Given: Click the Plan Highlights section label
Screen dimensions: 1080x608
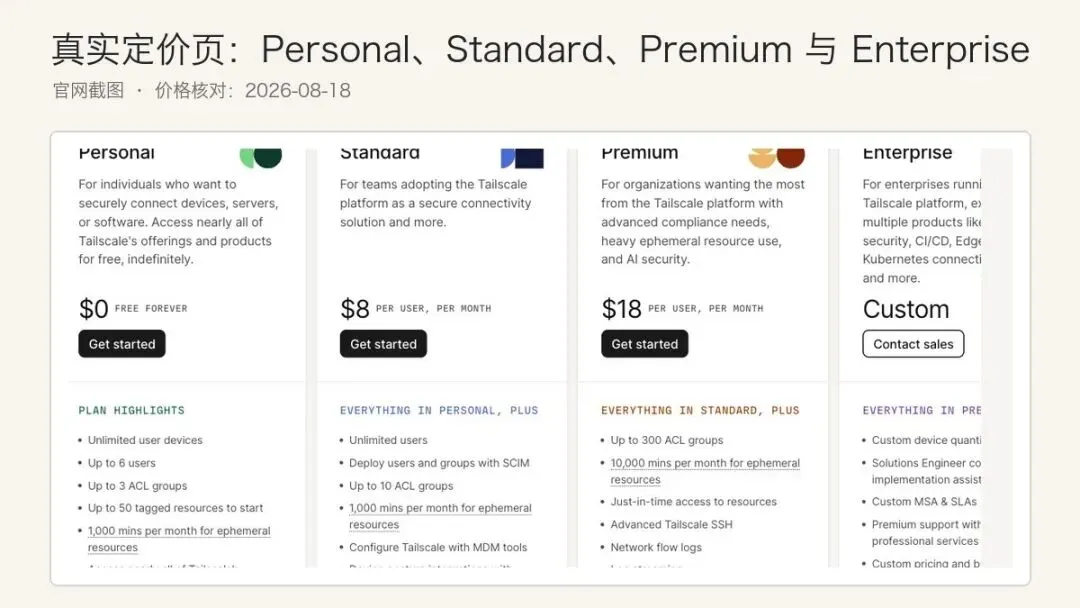Looking at the screenshot, I should [x=132, y=410].
